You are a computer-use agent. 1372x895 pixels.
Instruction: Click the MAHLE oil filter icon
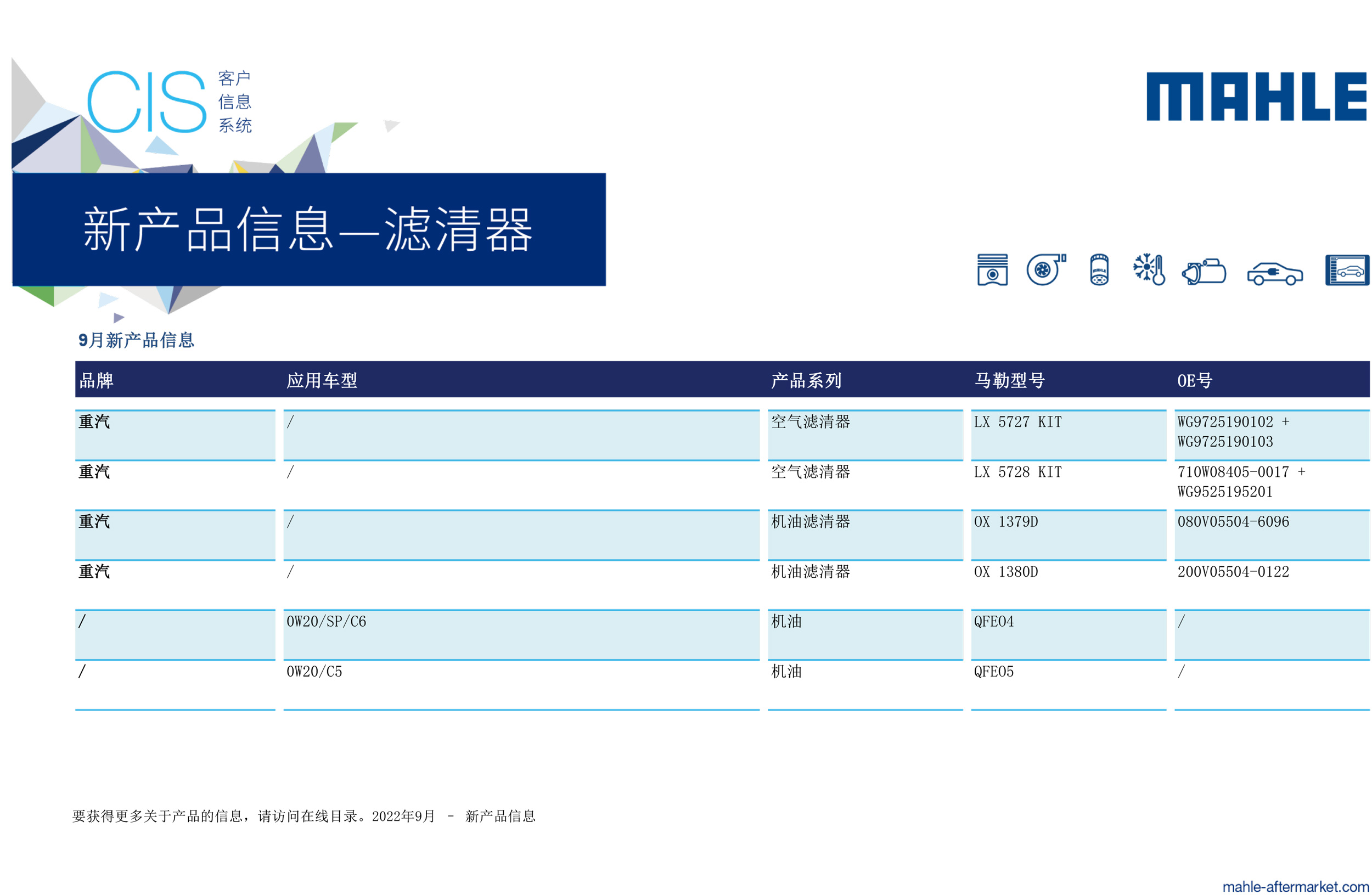tap(1099, 269)
